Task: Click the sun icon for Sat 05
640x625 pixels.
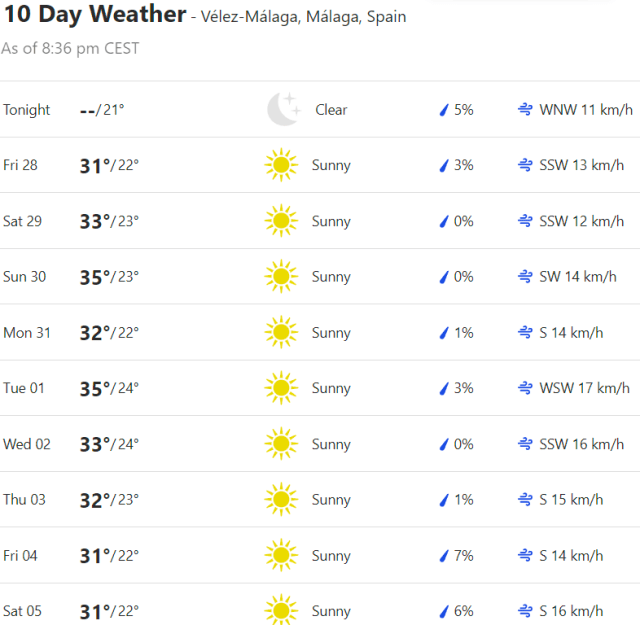Action: tap(281, 611)
